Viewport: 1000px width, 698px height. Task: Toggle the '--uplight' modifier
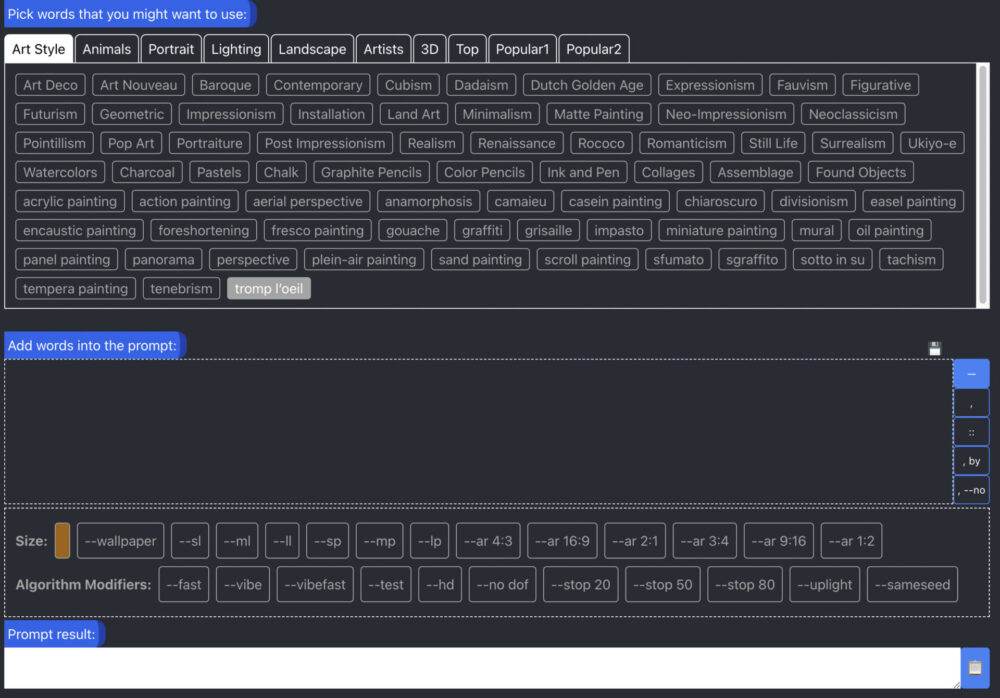[824, 584]
